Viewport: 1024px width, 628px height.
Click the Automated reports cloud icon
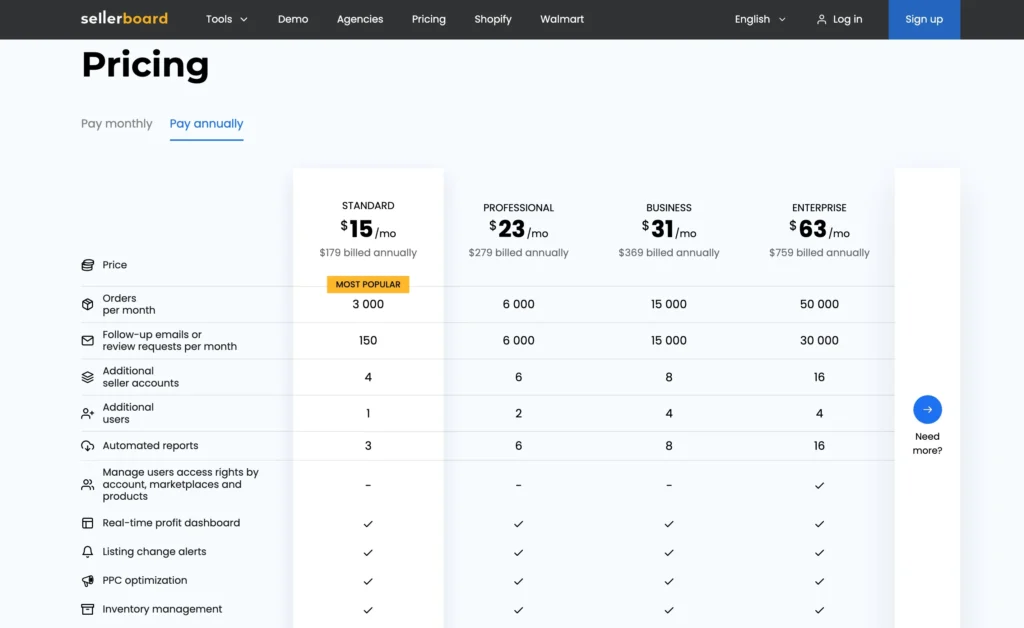pos(88,446)
